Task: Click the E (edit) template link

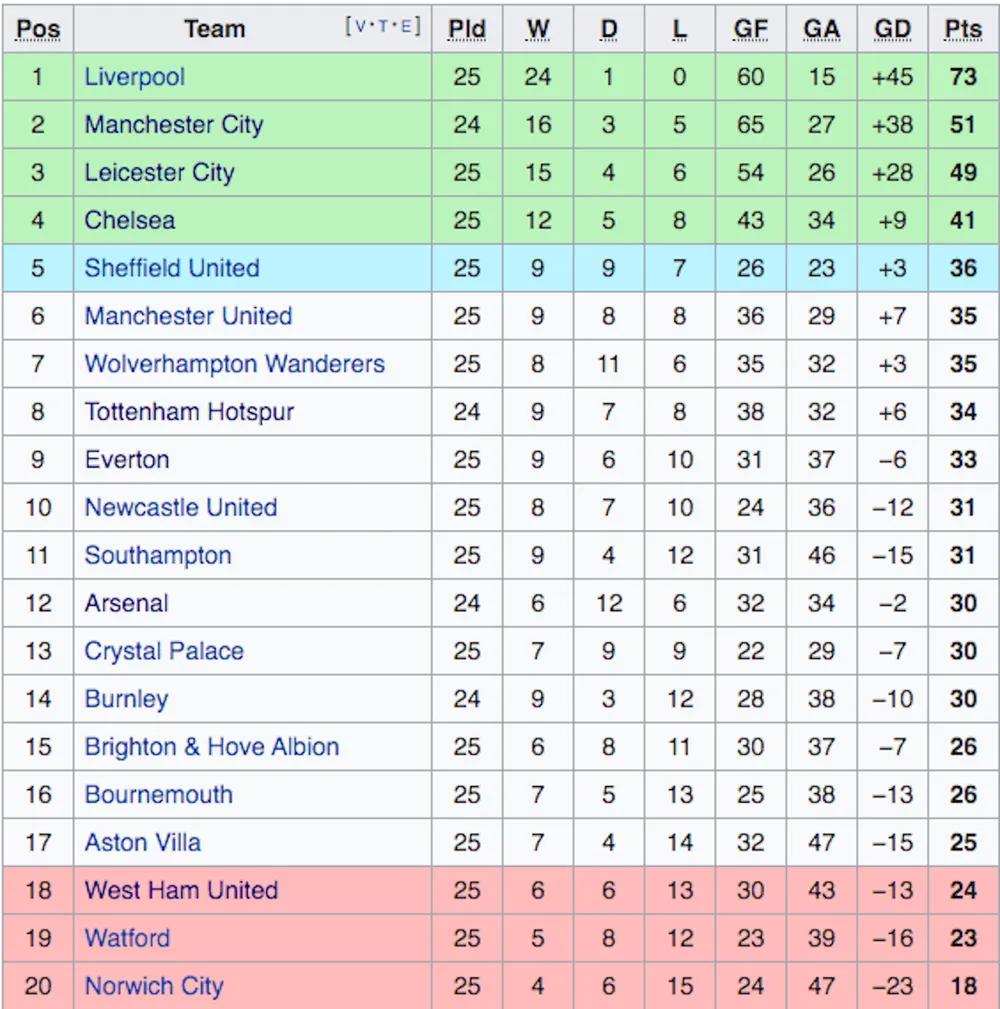Action: 406,26
